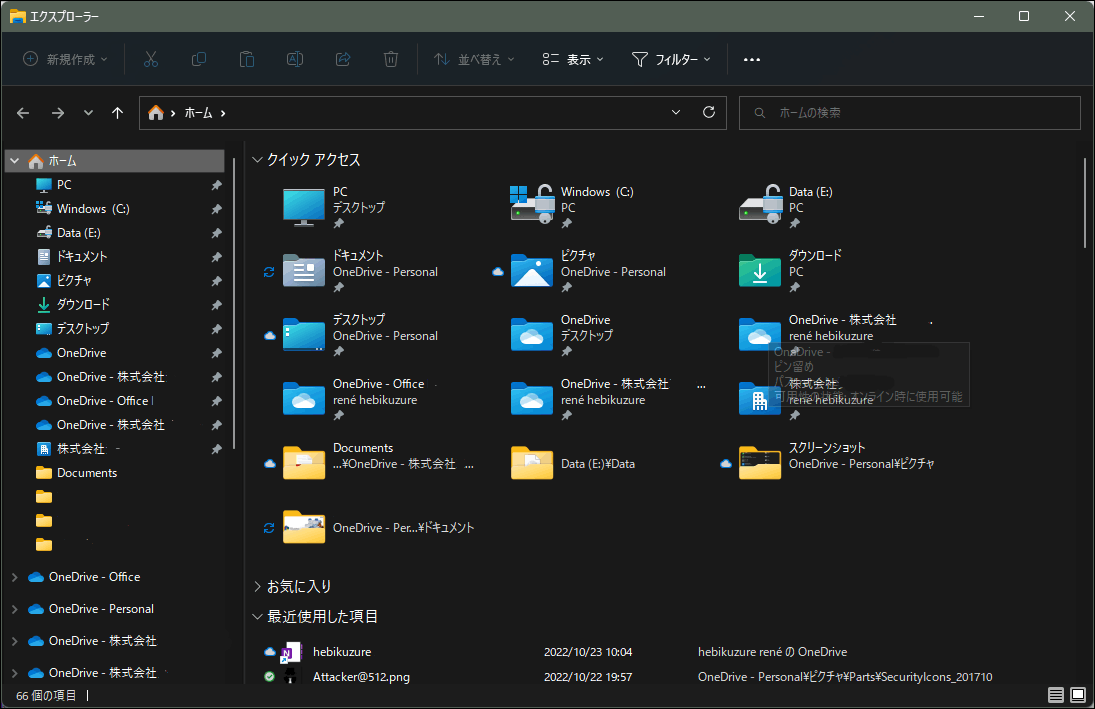Image resolution: width=1095 pixels, height=709 pixels.
Task: Unpin Windows (C:) in navigation pane
Action: pos(216,209)
